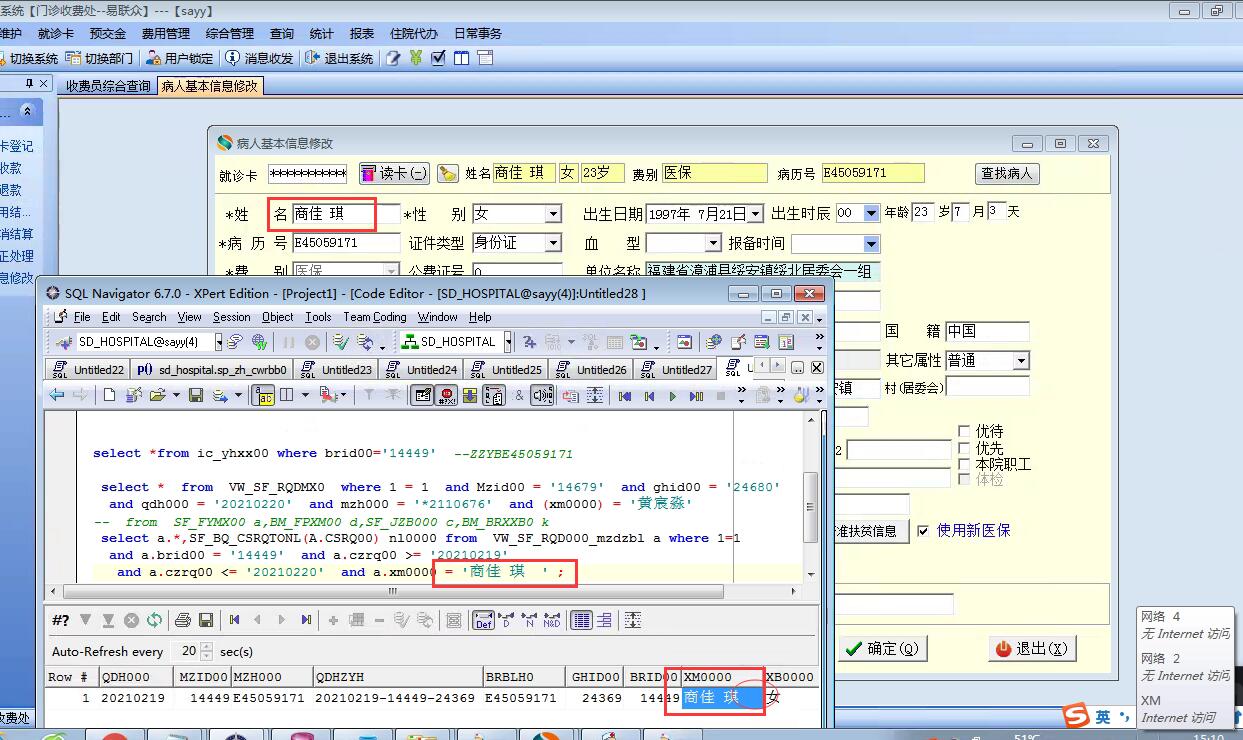This screenshot has width=1243, height=740.
Task: Open the 证件类型 dropdown showing 身份证
Action: click(553, 243)
